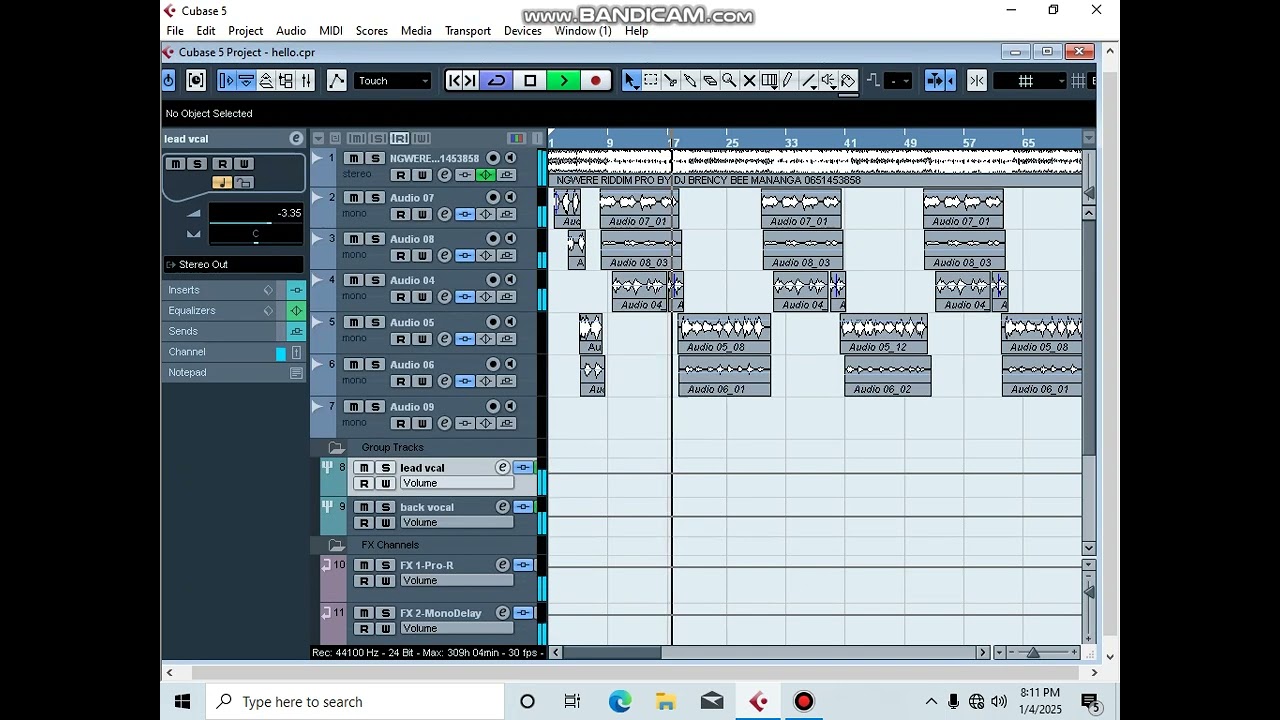Click the red Record transport button

click(x=596, y=81)
